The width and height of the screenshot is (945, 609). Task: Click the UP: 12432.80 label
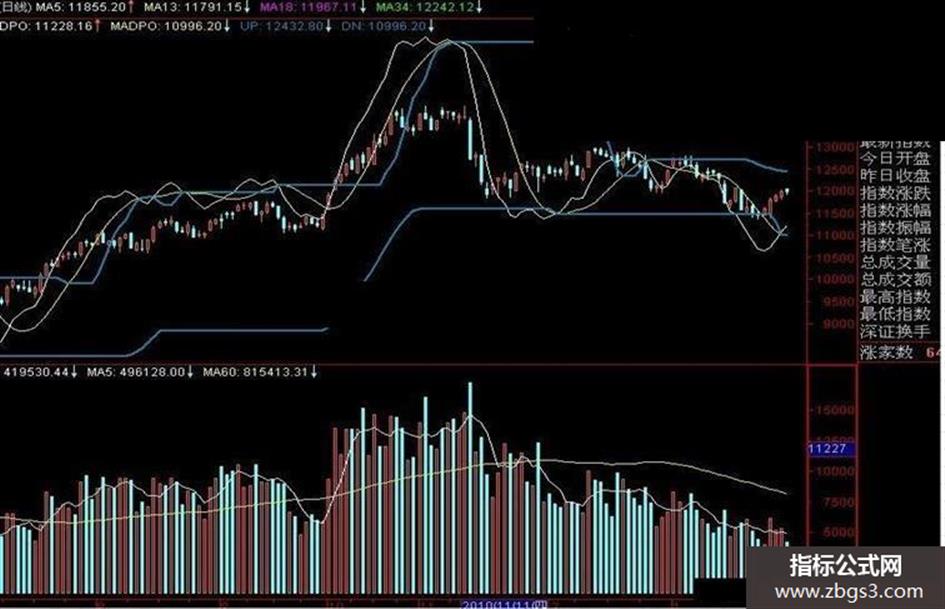tap(286, 26)
